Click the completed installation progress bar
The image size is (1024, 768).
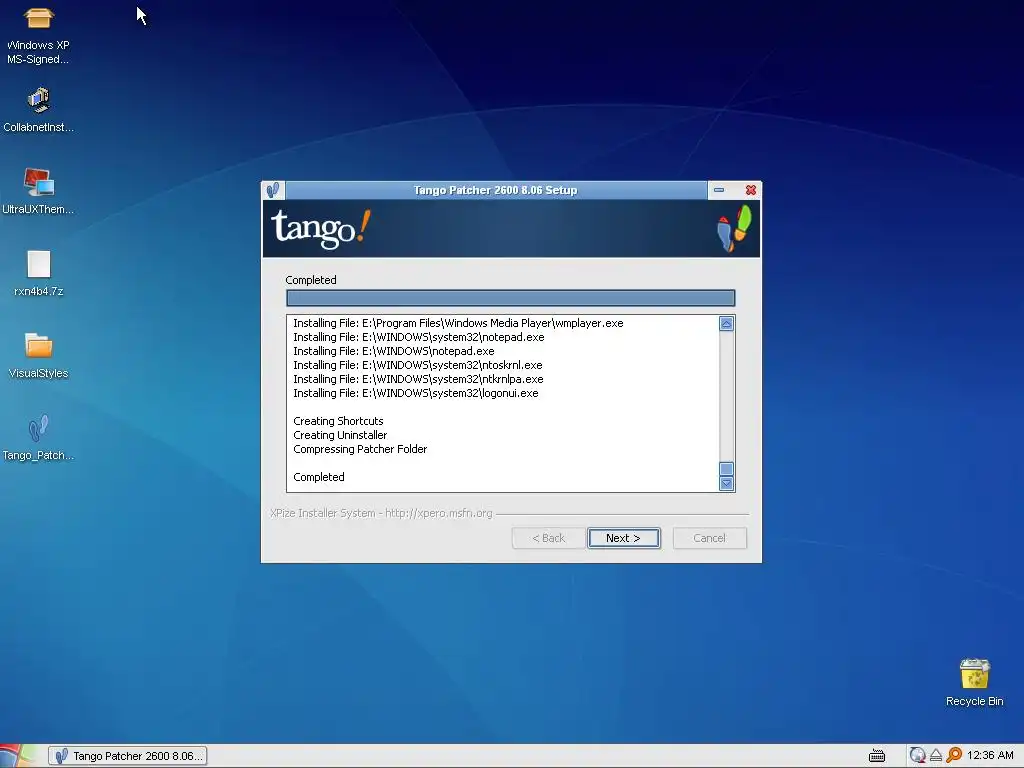pyautogui.click(x=511, y=298)
